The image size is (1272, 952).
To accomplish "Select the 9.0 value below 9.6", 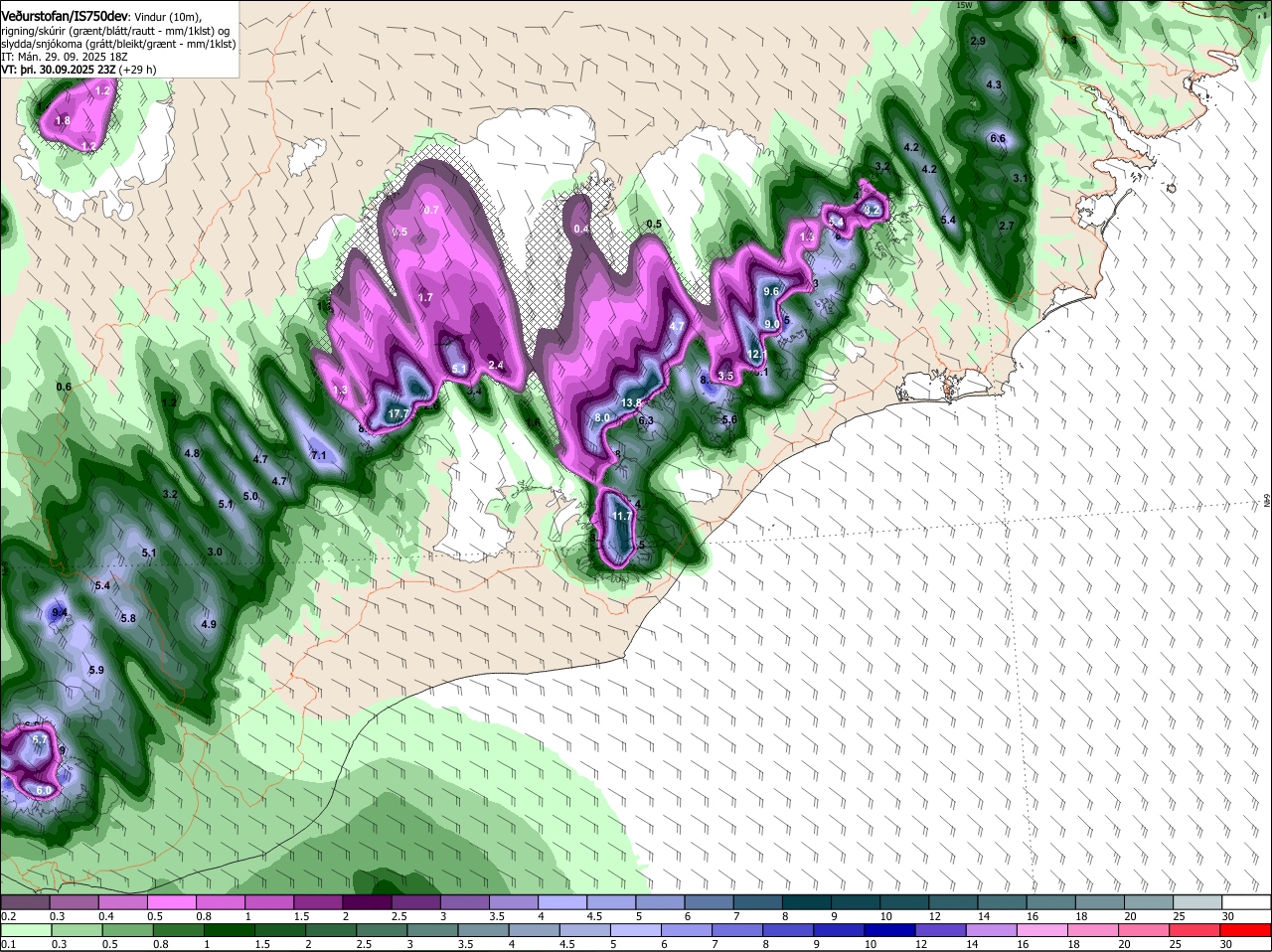I will (771, 324).
